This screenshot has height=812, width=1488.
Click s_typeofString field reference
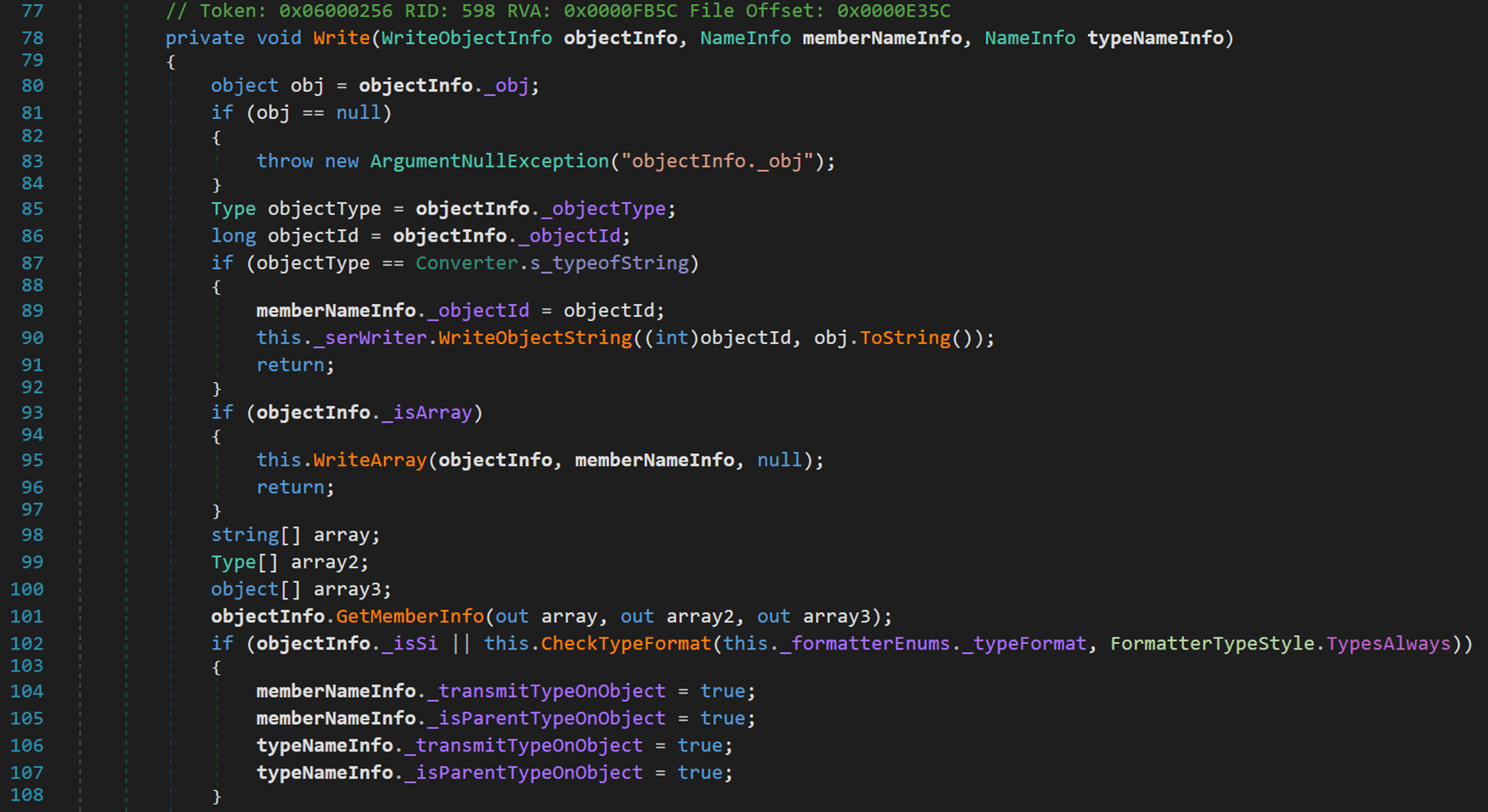click(x=609, y=263)
